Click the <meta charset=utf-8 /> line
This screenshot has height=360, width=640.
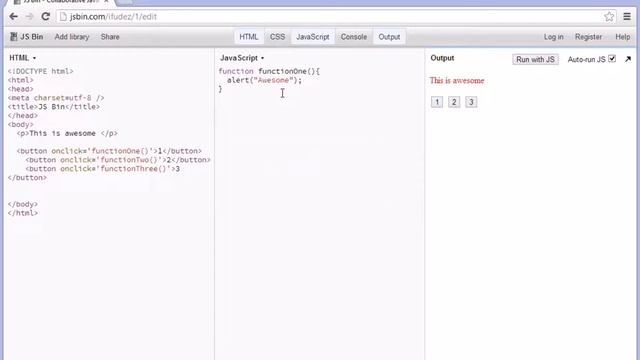tap(56, 98)
